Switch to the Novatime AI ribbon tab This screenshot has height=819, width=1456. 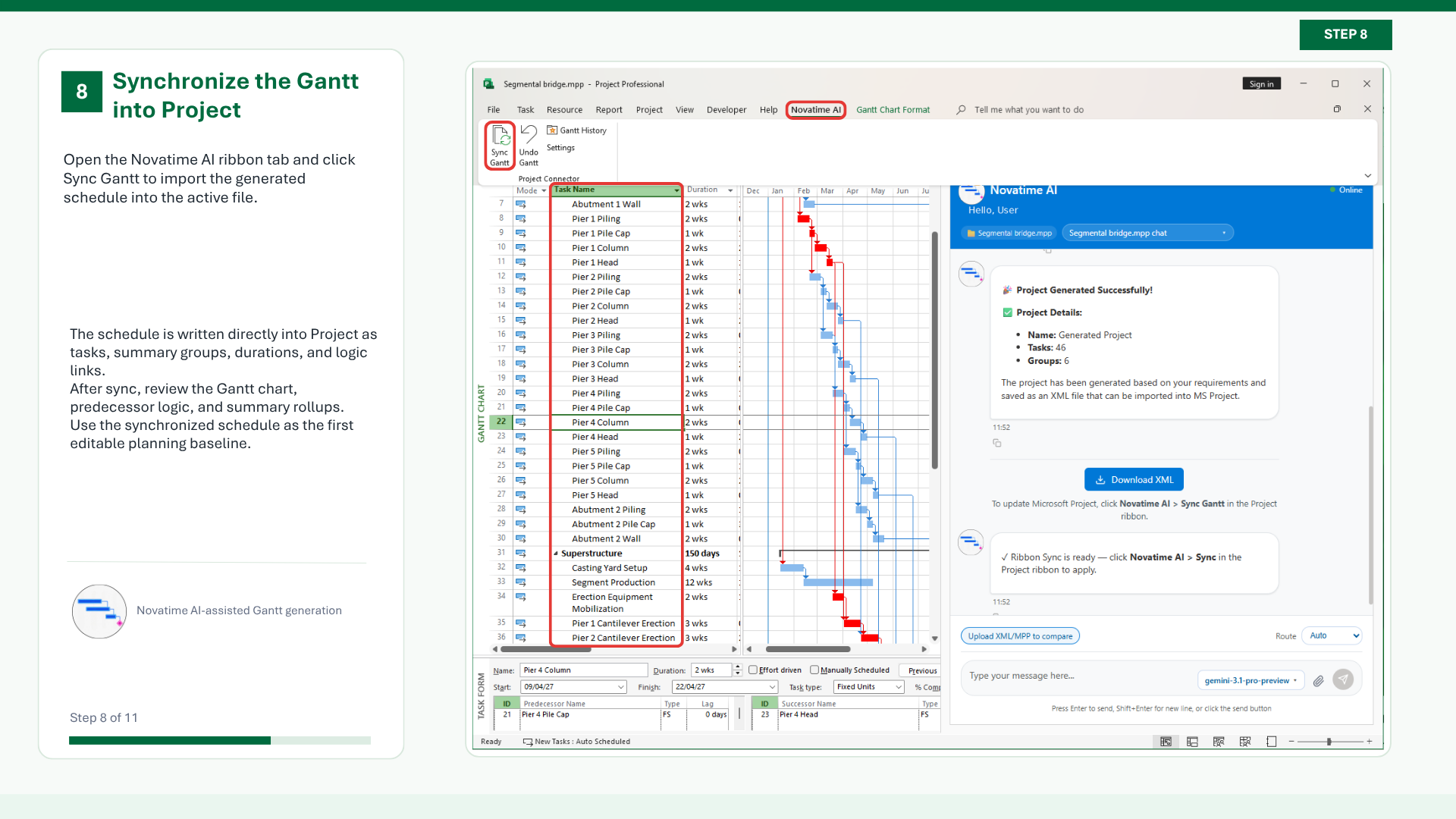click(x=816, y=110)
